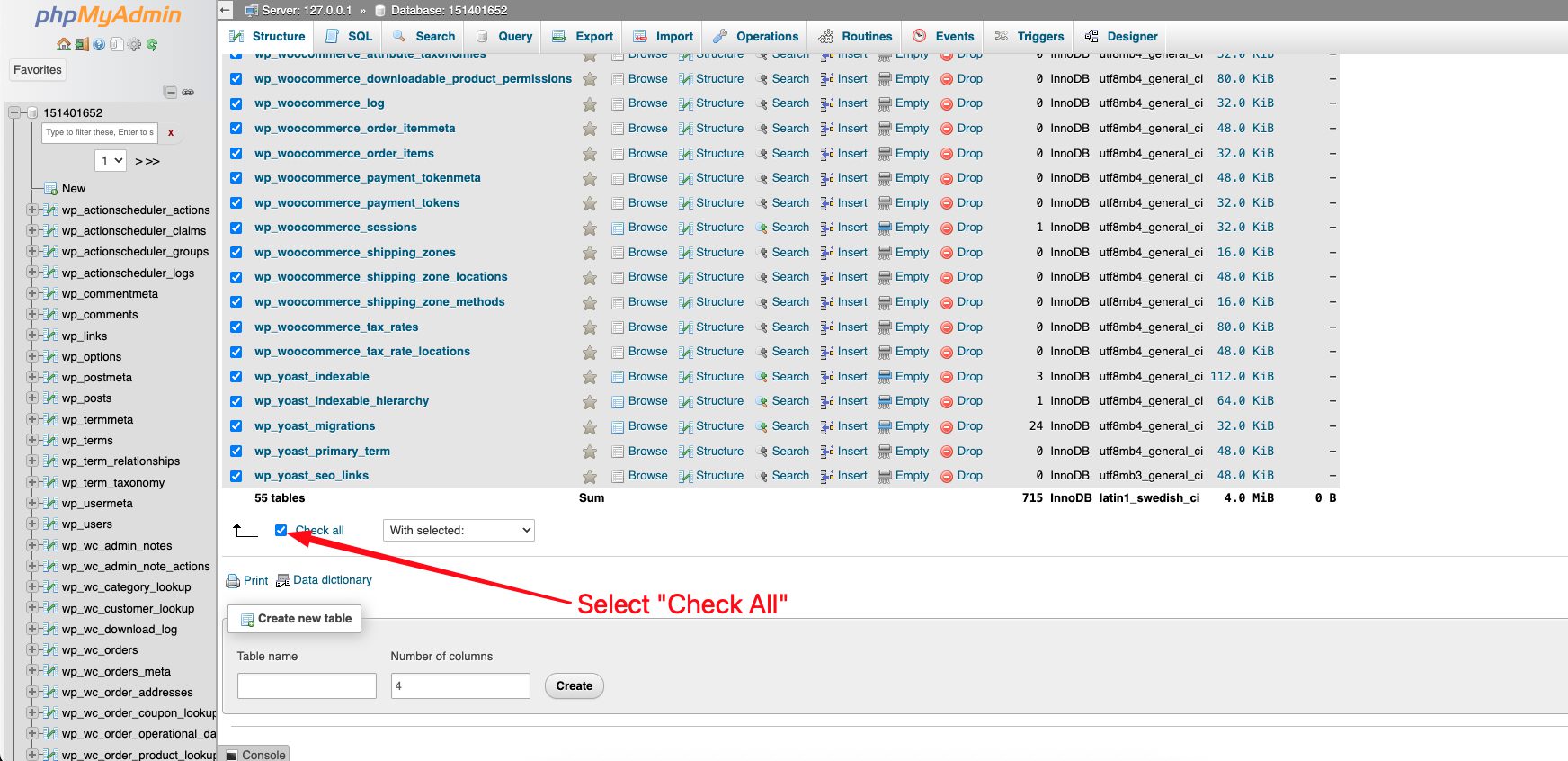Viewport: 1568px width, 761px height.
Task: Click the green reload navigation icon
Action: [152, 44]
